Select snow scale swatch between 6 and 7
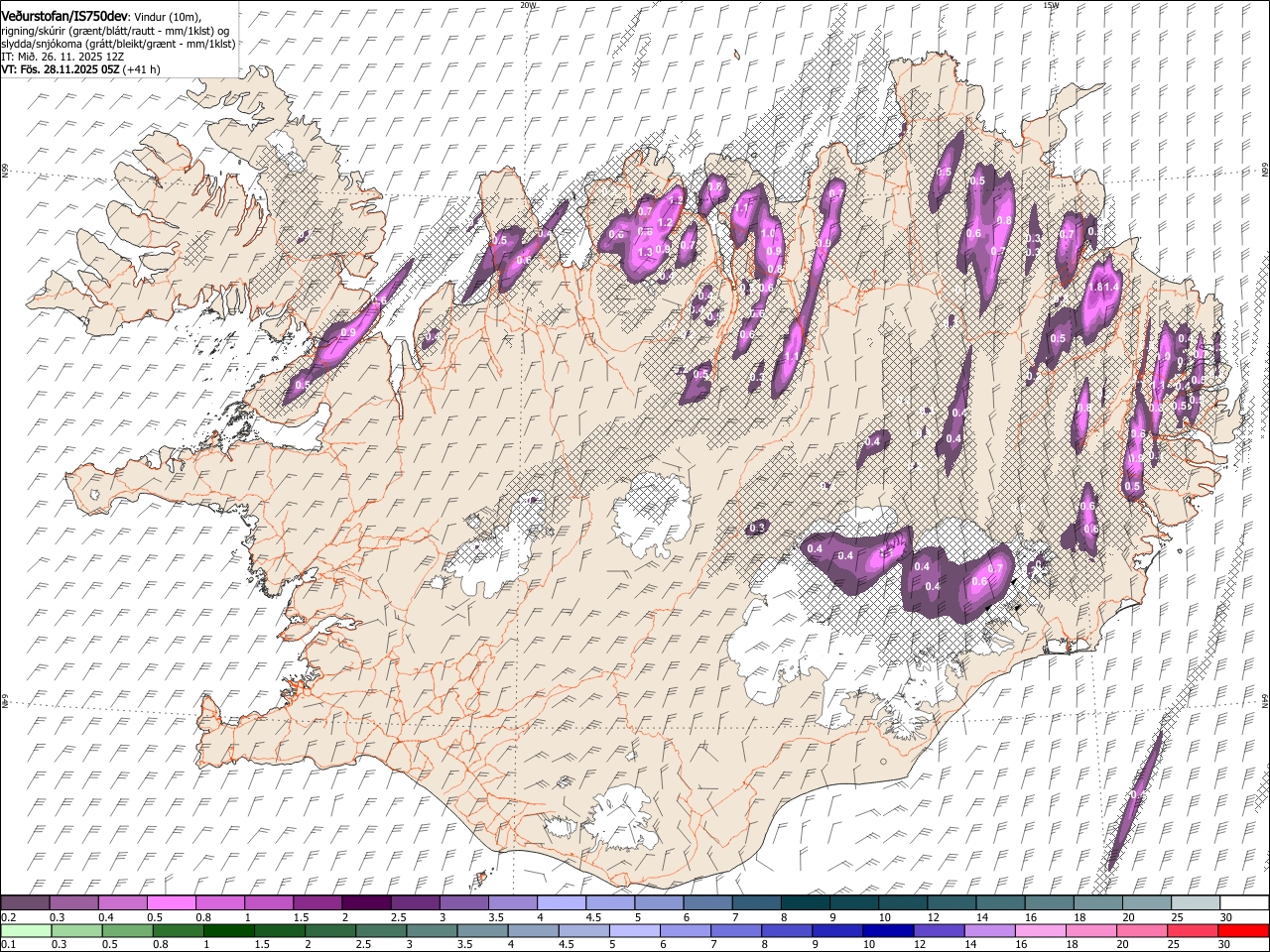1270x952 pixels. coord(708,902)
